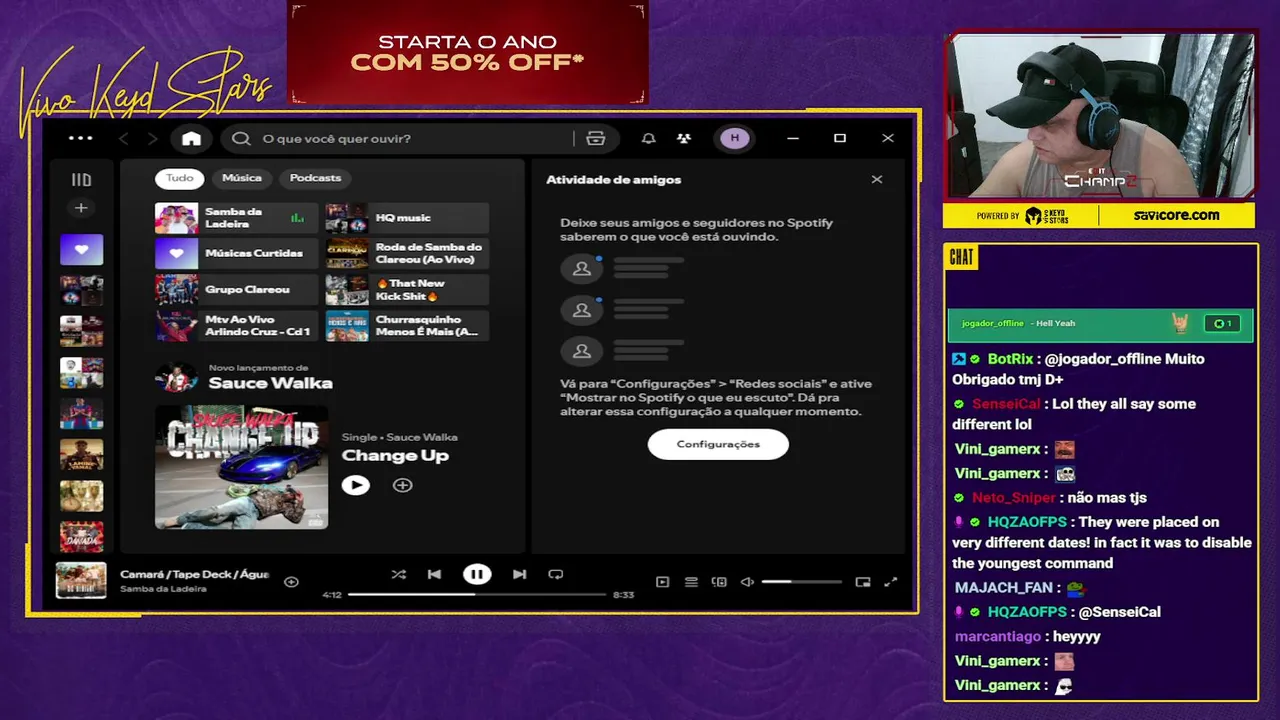Open Roda de Samba do Clareou
The image size is (1280, 720).
coord(407,254)
